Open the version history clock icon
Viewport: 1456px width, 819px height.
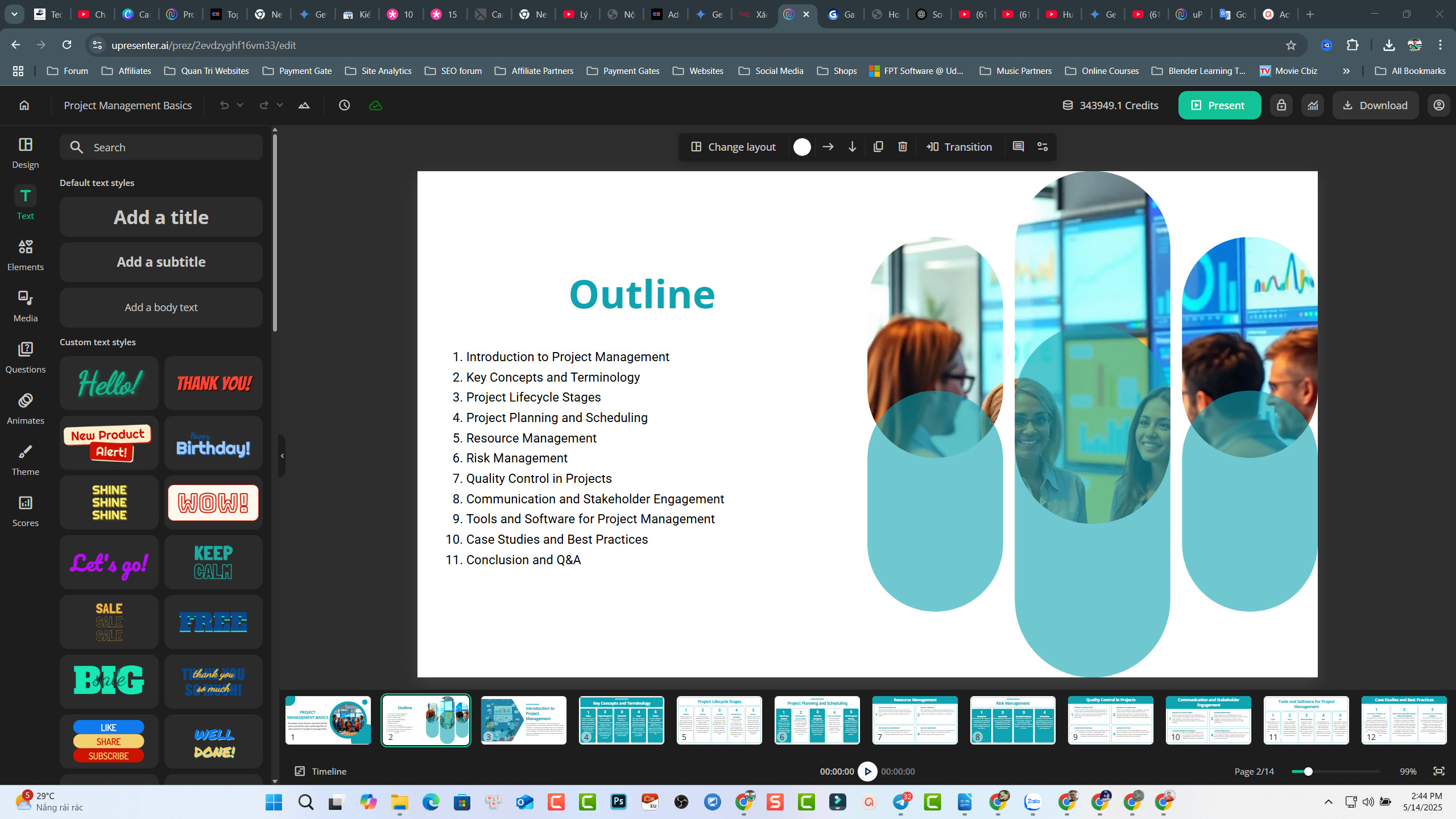(344, 105)
